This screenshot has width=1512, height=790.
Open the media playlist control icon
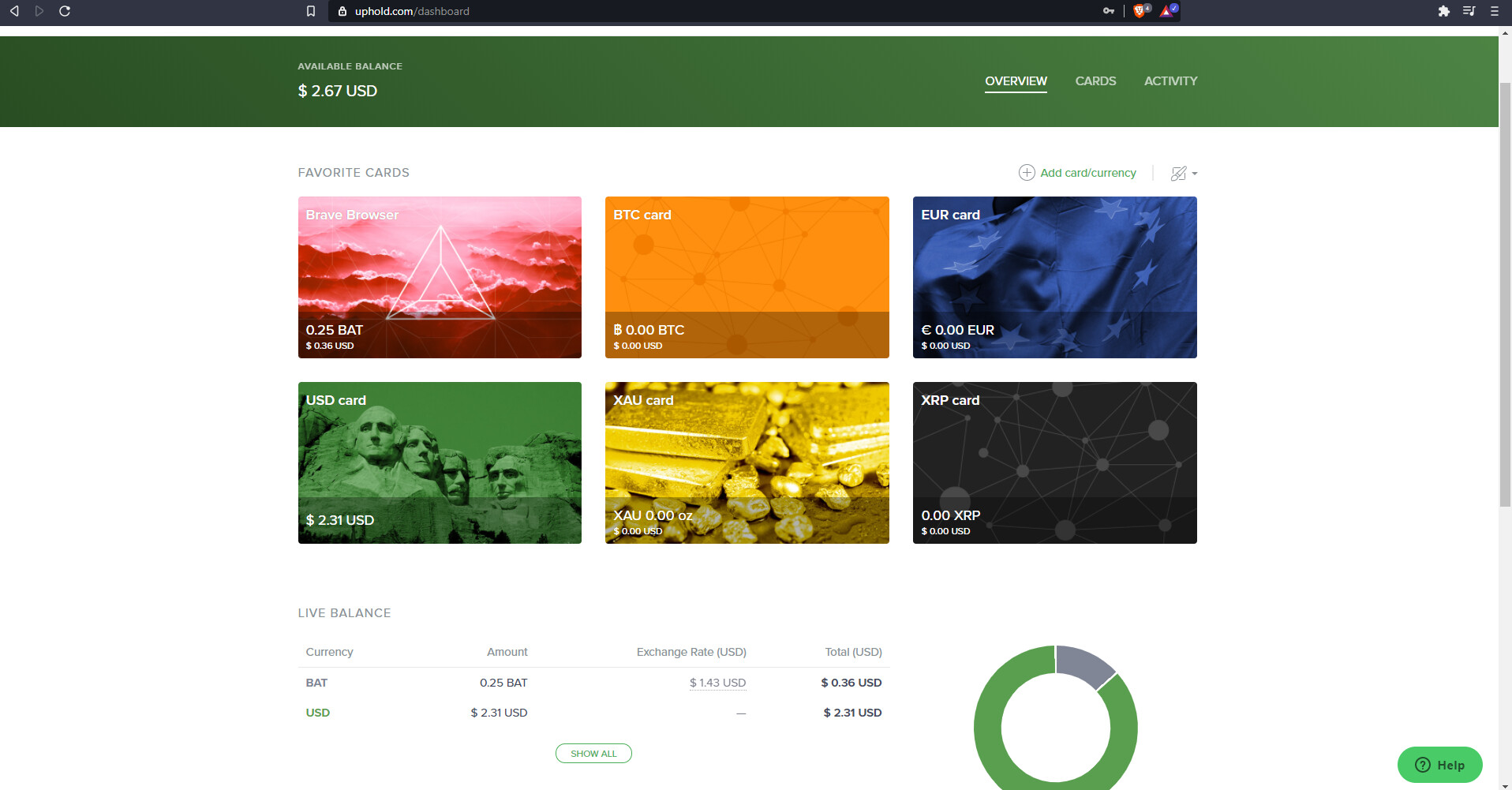tap(1469, 11)
